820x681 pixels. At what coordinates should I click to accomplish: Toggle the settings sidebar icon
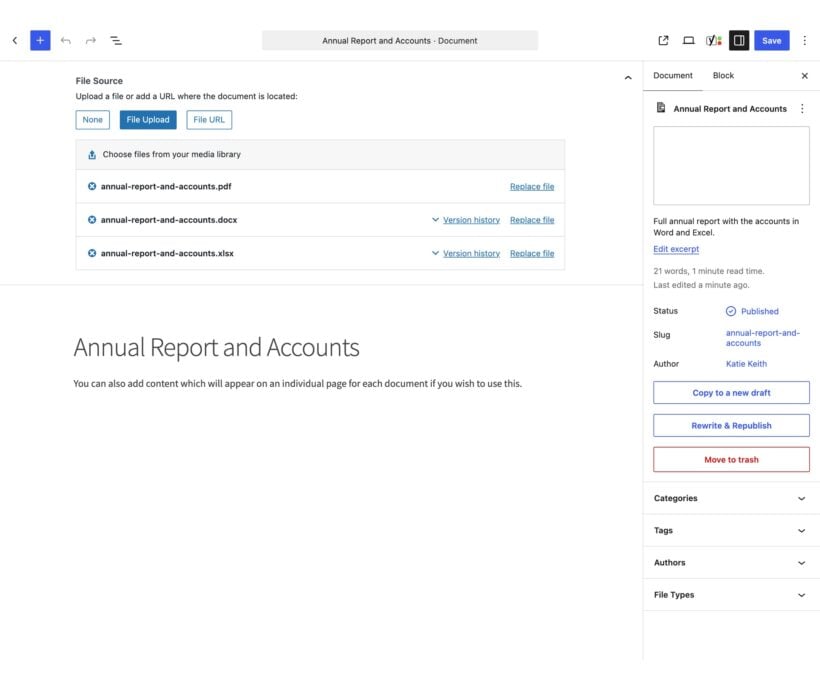pos(739,40)
